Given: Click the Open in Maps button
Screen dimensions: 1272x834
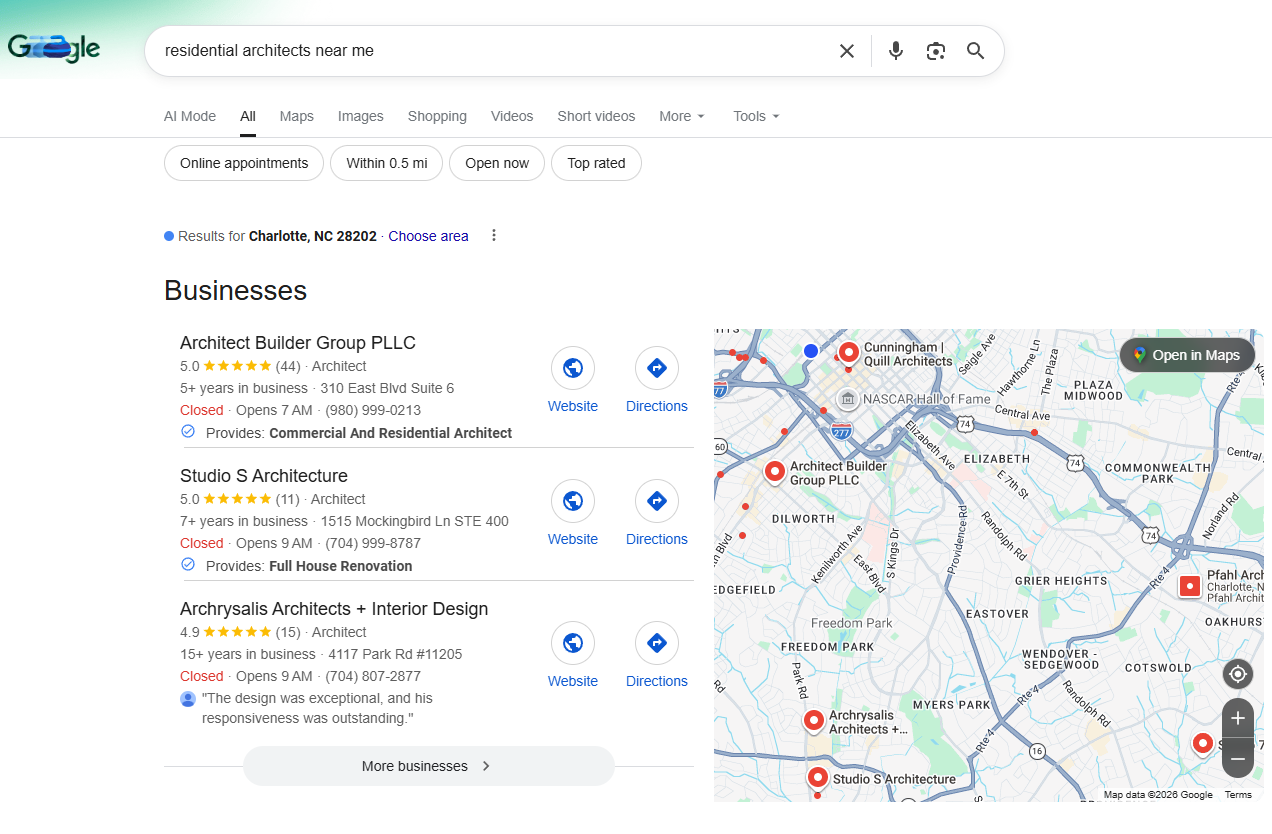Looking at the screenshot, I should tap(1186, 355).
